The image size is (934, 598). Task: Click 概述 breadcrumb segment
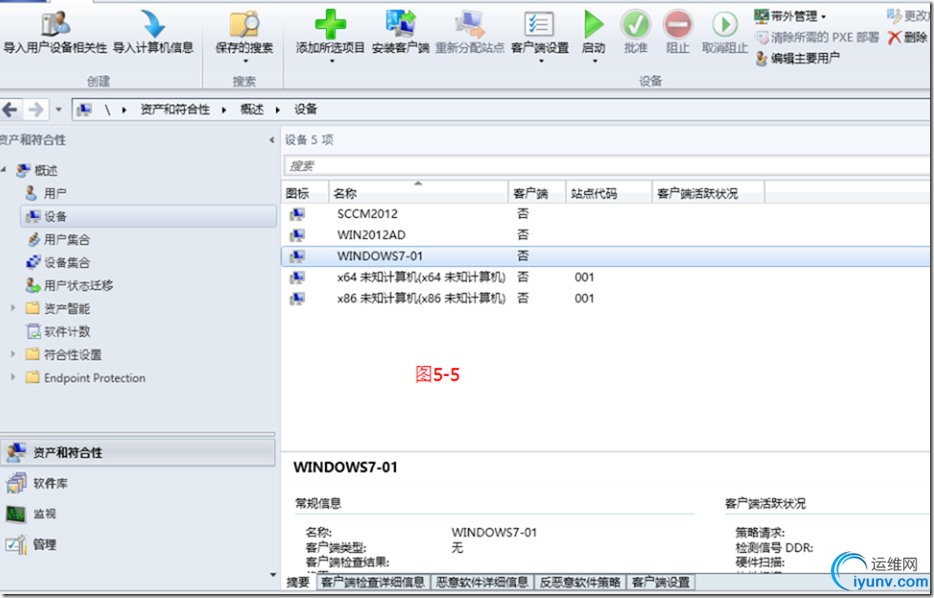point(252,110)
